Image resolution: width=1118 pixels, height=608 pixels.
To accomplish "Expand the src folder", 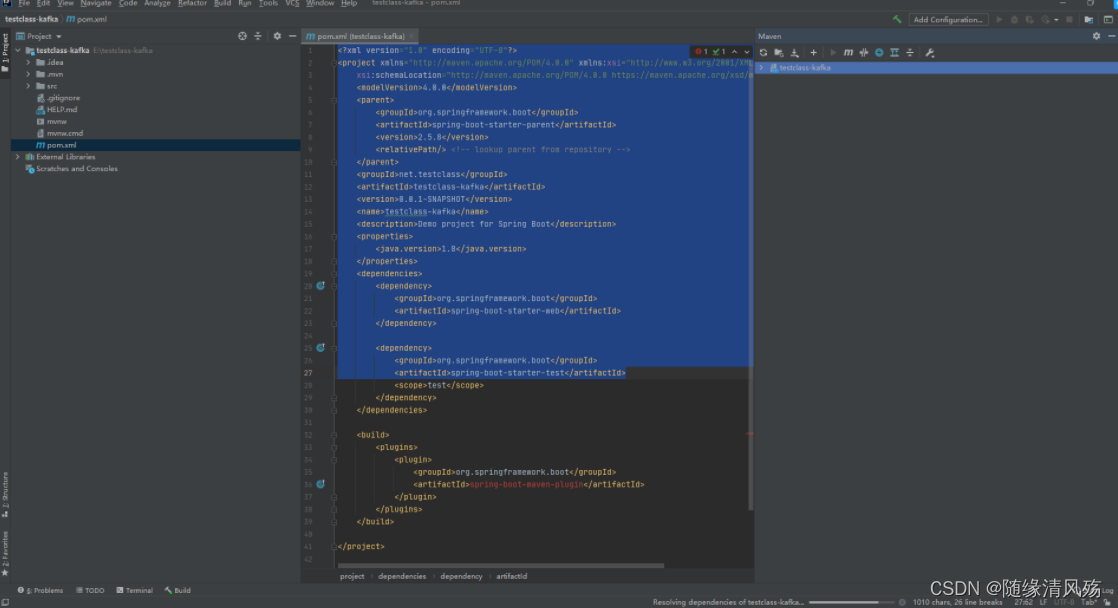I will [29, 86].
